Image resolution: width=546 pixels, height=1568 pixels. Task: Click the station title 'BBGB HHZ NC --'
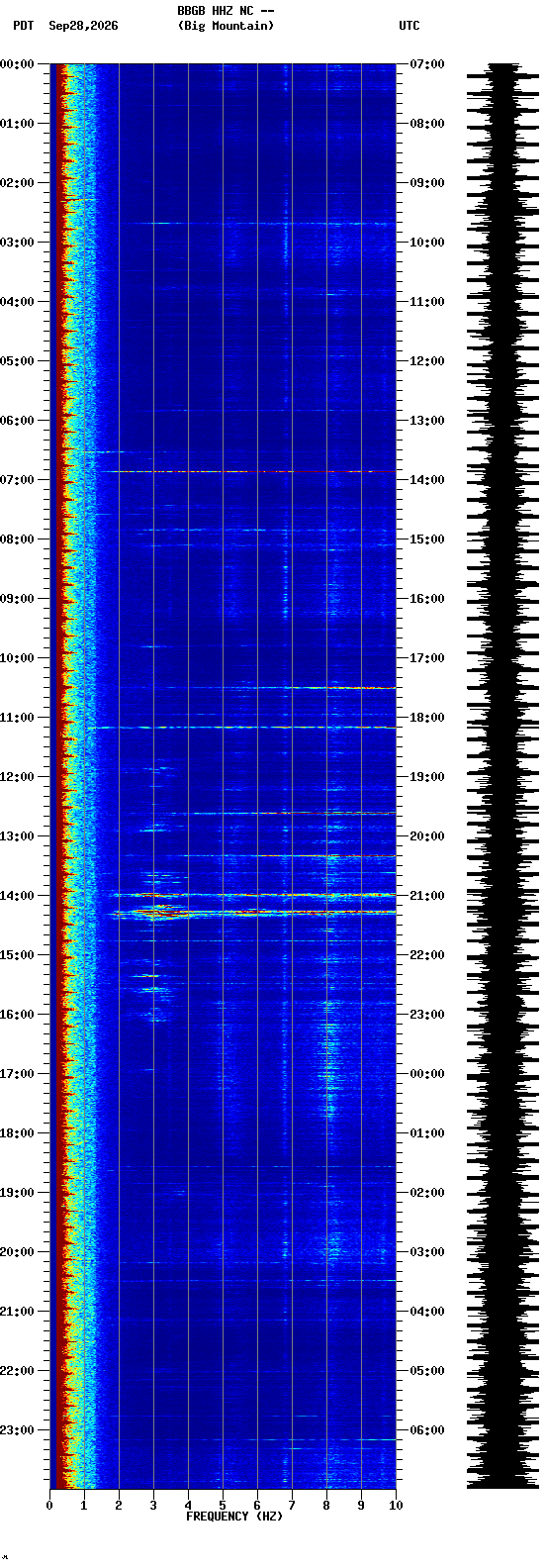226,11
